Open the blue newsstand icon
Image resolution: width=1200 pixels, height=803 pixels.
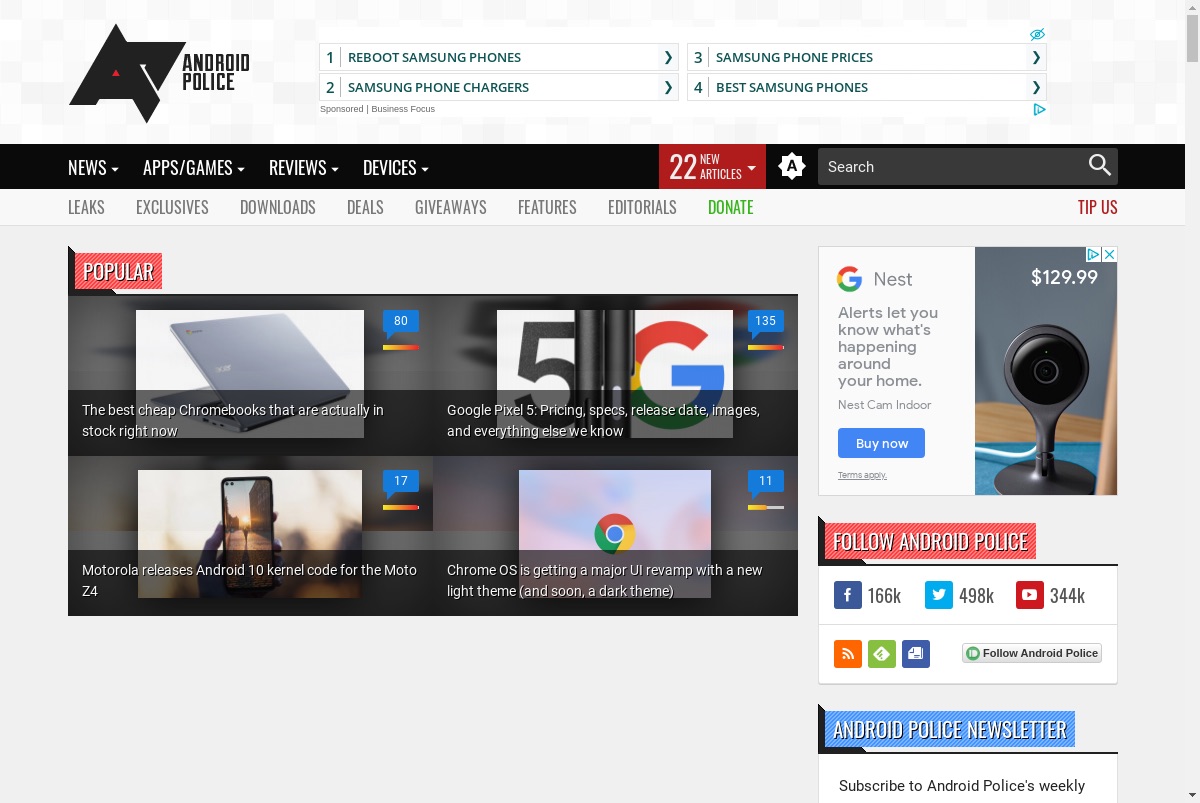(x=916, y=654)
